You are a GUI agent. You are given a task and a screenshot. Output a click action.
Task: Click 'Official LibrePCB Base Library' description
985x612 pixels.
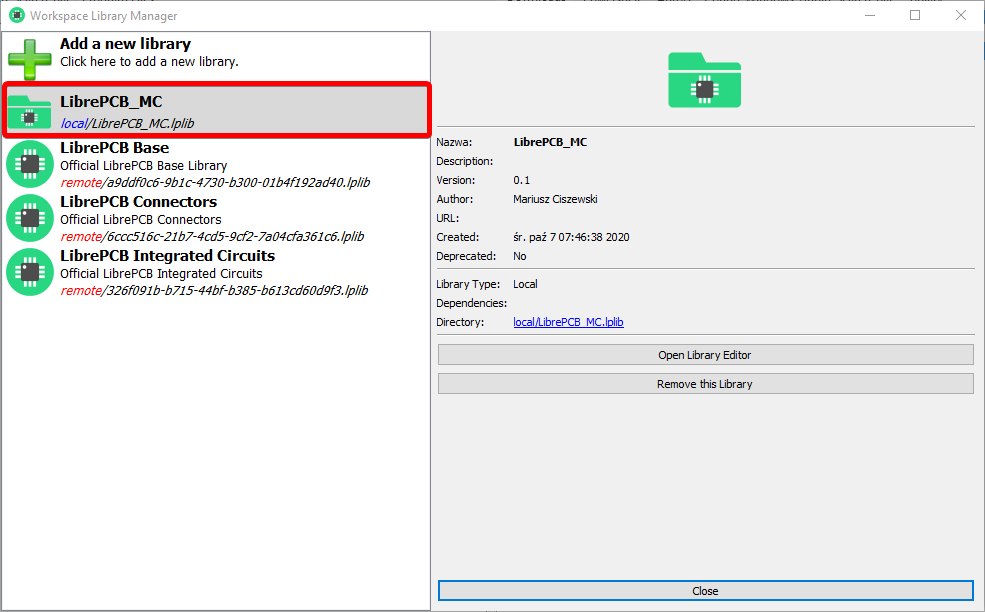point(144,165)
